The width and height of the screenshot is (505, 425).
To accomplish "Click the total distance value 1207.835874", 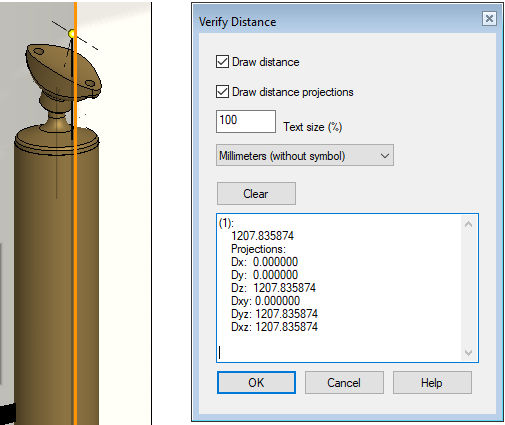I will 262,236.
